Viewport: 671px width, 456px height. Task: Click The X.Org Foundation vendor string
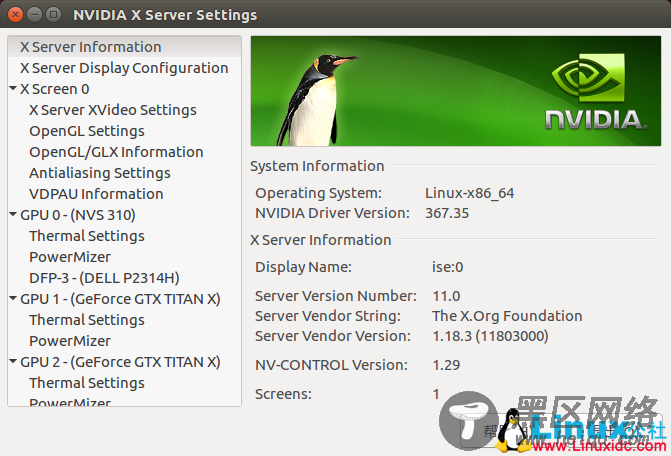coord(507,316)
